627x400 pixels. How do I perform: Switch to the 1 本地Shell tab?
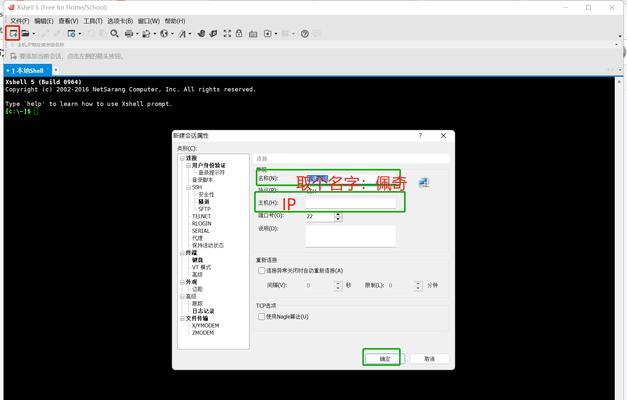pos(28,70)
